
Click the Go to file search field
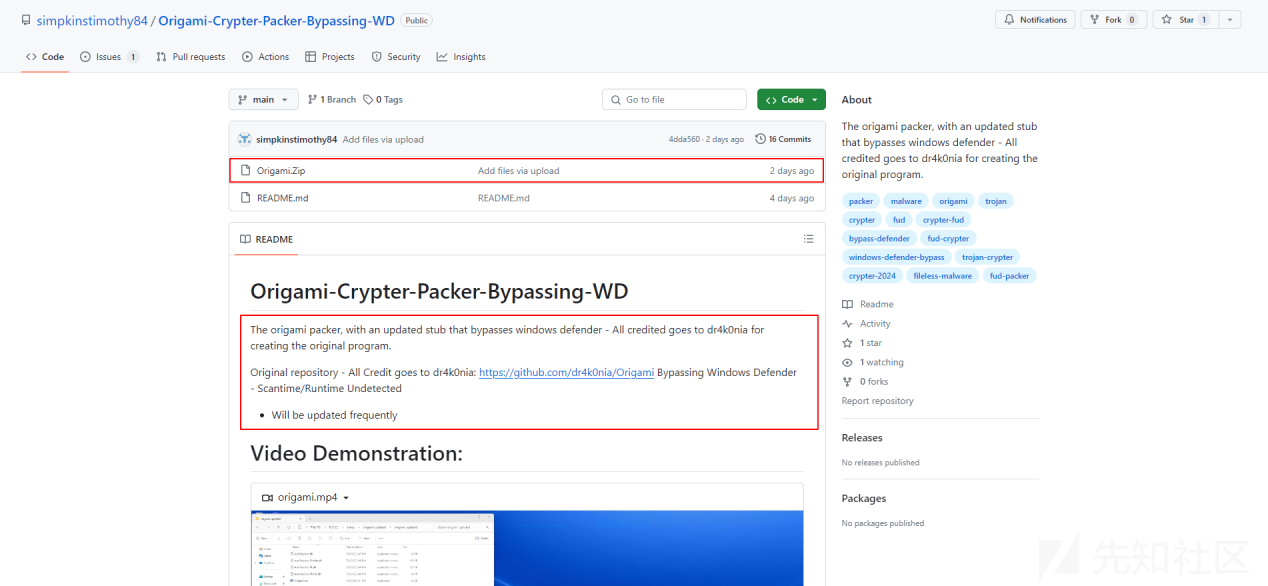pyautogui.click(x=674, y=100)
